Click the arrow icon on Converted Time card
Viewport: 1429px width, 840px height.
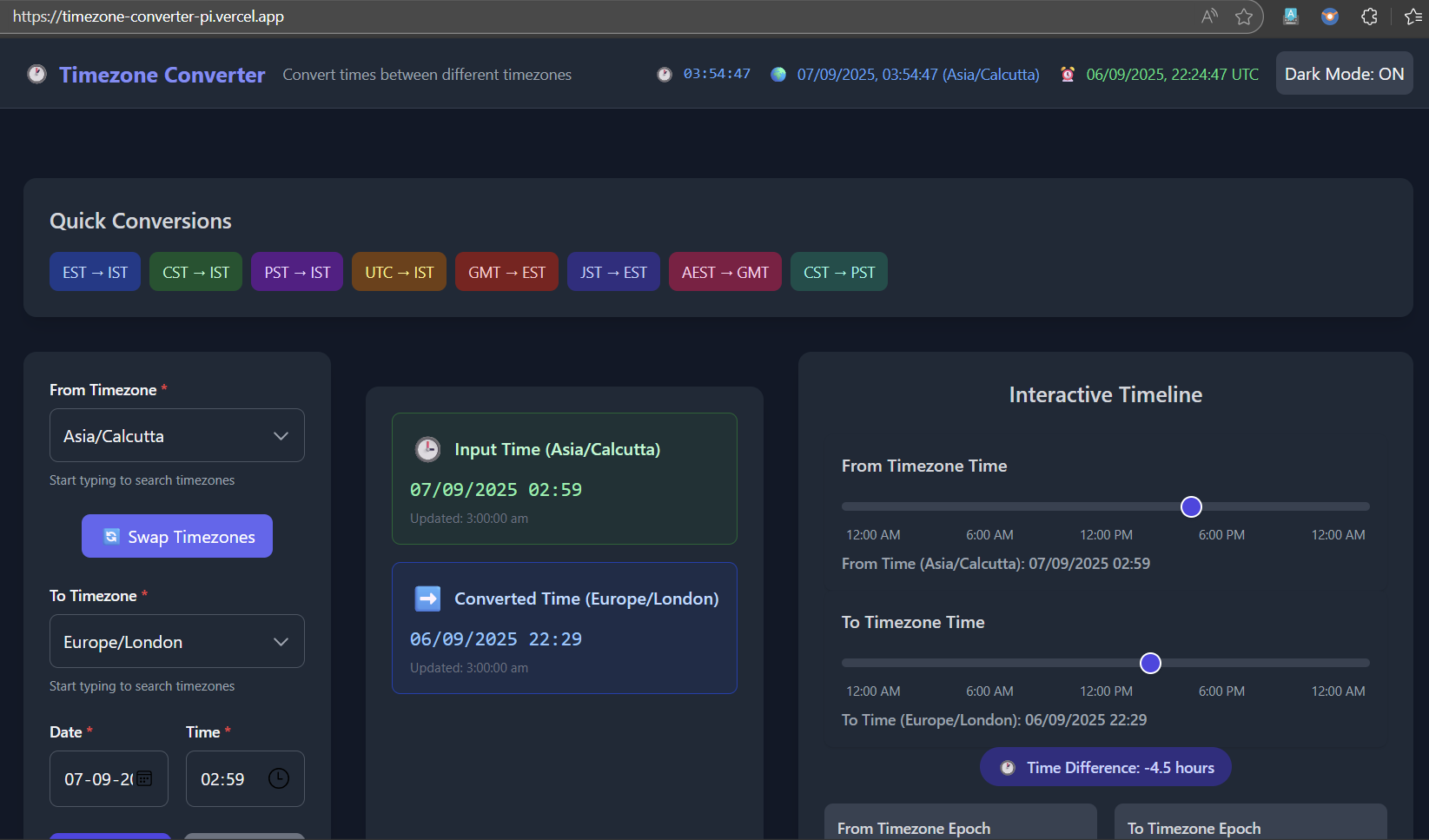pos(427,598)
